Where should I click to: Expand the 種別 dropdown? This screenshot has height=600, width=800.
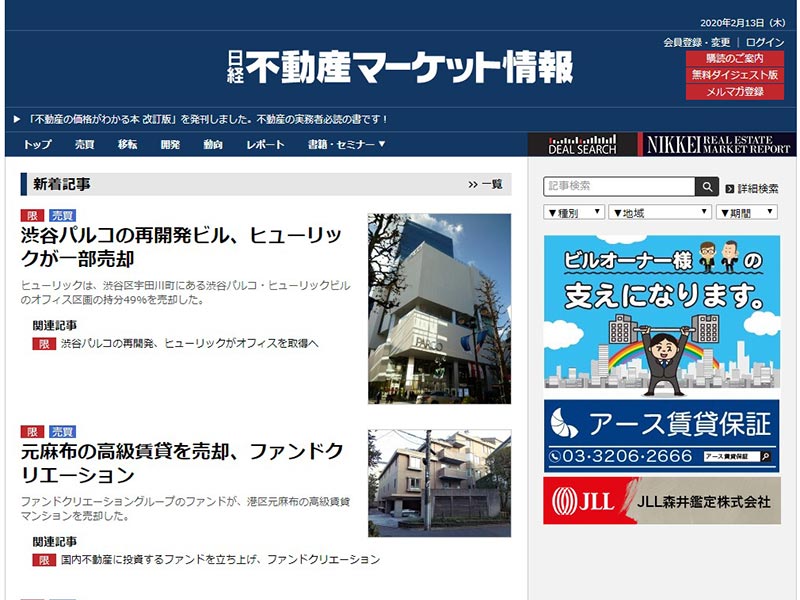coord(574,212)
